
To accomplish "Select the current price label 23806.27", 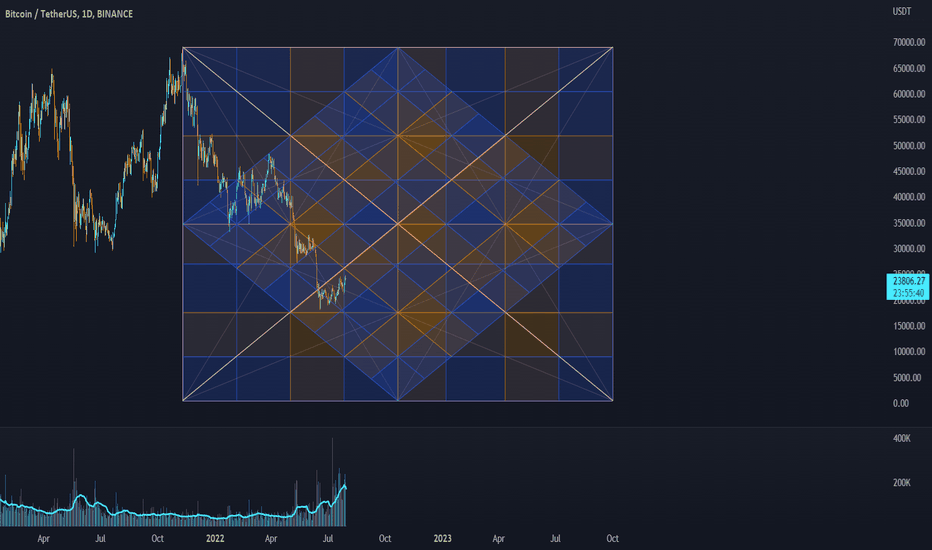I will click(x=908, y=281).
